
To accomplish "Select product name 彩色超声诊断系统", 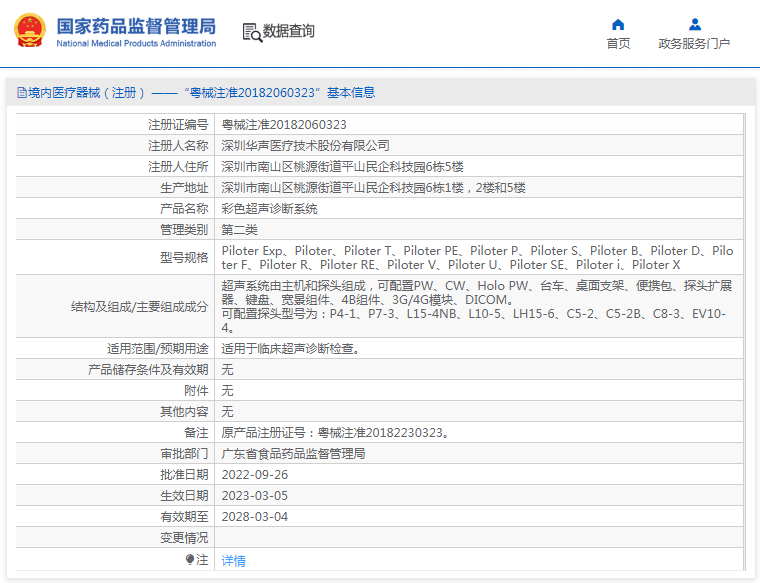I will [x=269, y=209].
